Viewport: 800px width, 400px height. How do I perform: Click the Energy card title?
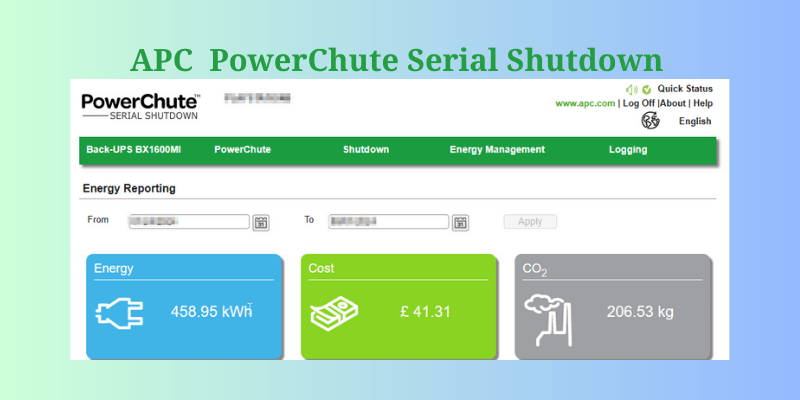pyautogui.click(x=114, y=268)
